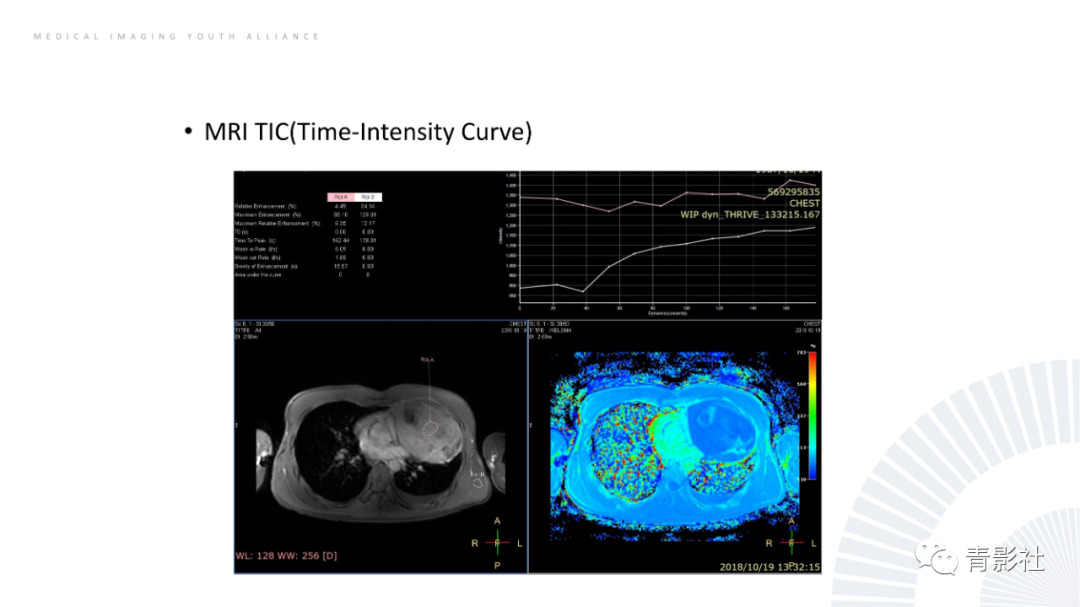Click the rainbow color scale bar

tap(812, 415)
